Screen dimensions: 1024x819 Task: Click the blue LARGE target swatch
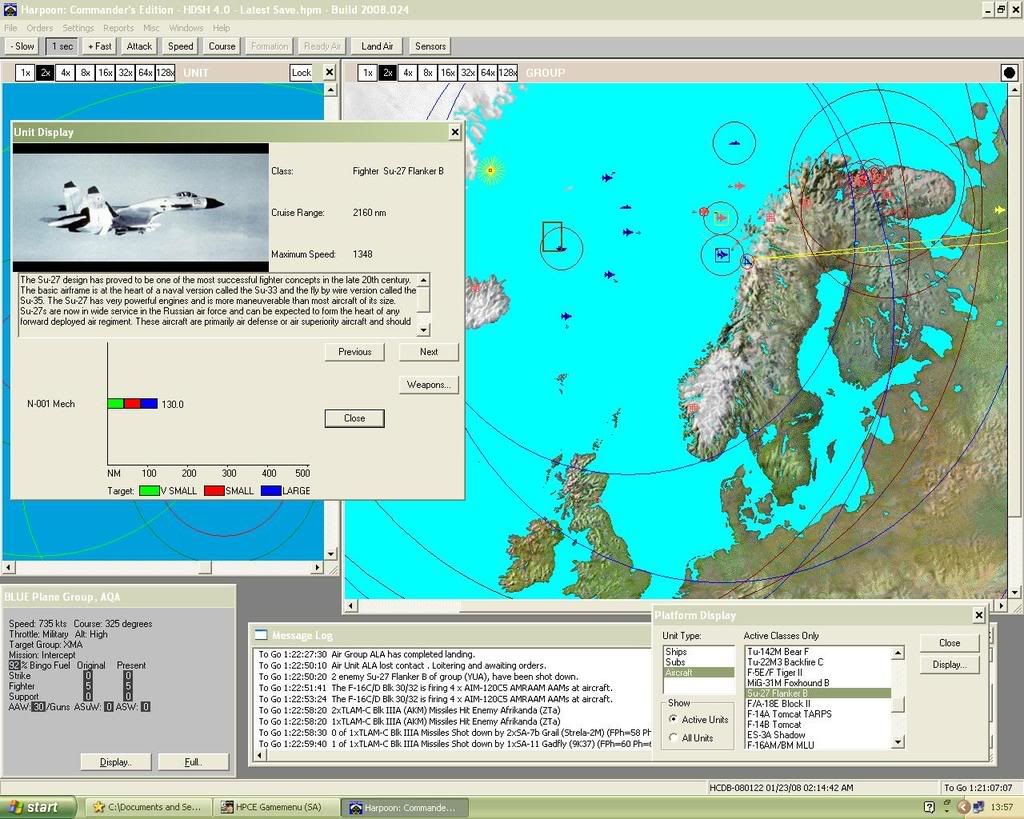tap(271, 490)
